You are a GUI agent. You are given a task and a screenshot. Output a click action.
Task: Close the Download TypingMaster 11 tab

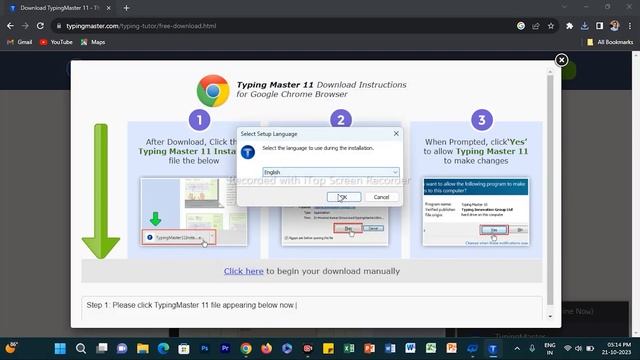coord(109,8)
